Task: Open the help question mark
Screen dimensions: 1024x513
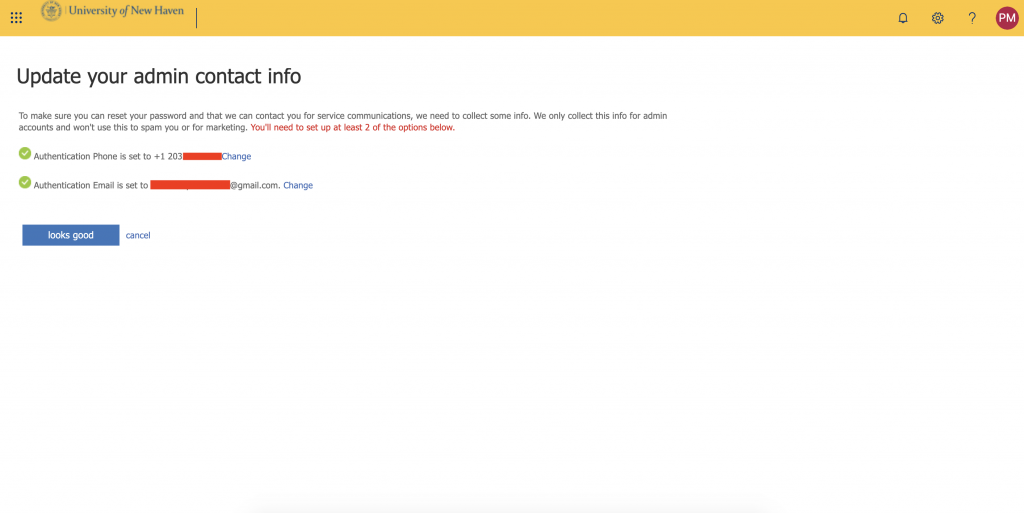Action: (x=972, y=18)
